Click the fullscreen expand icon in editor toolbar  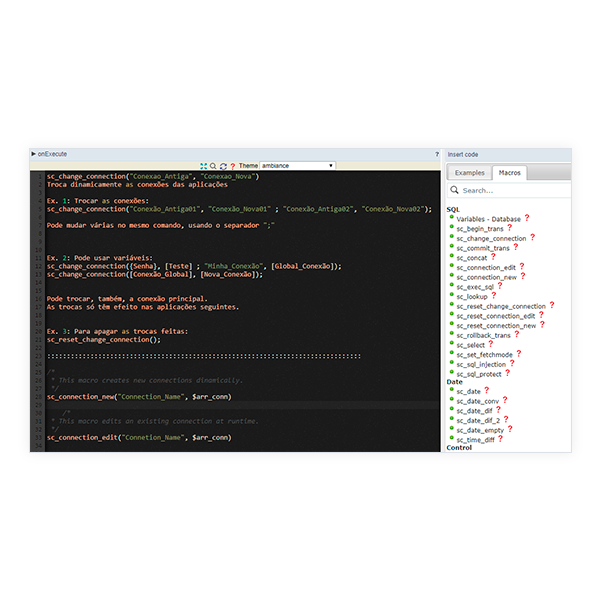(x=203, y=165)
